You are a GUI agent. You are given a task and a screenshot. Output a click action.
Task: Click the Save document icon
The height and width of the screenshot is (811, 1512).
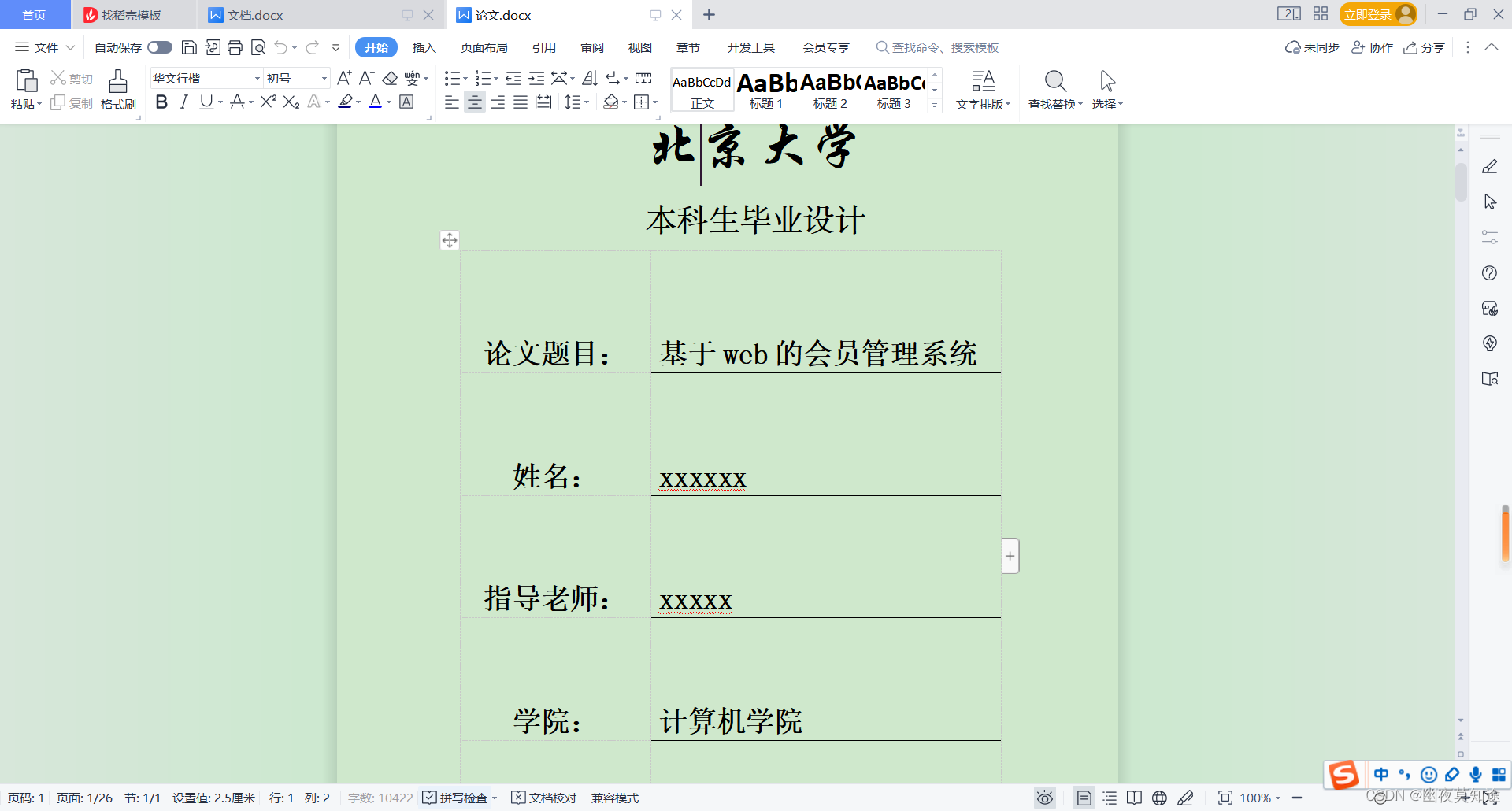point(189,47)
